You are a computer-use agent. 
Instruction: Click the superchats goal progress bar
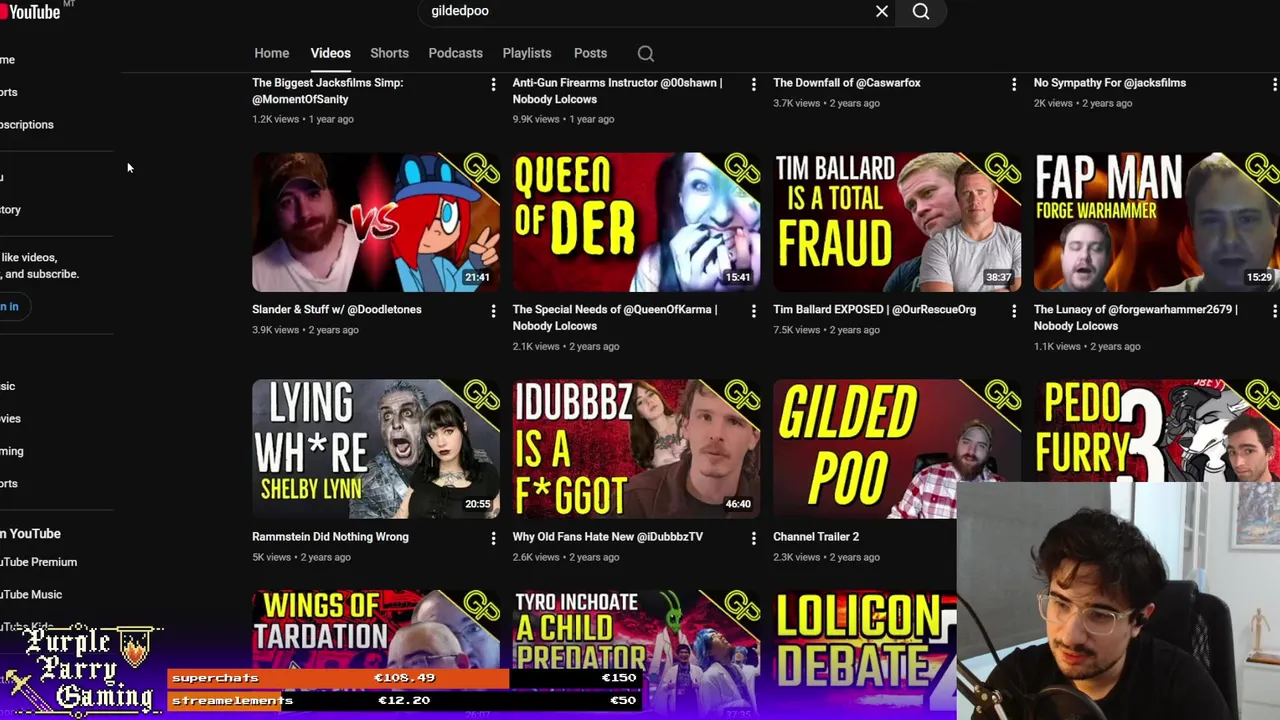tap(404, 678)
